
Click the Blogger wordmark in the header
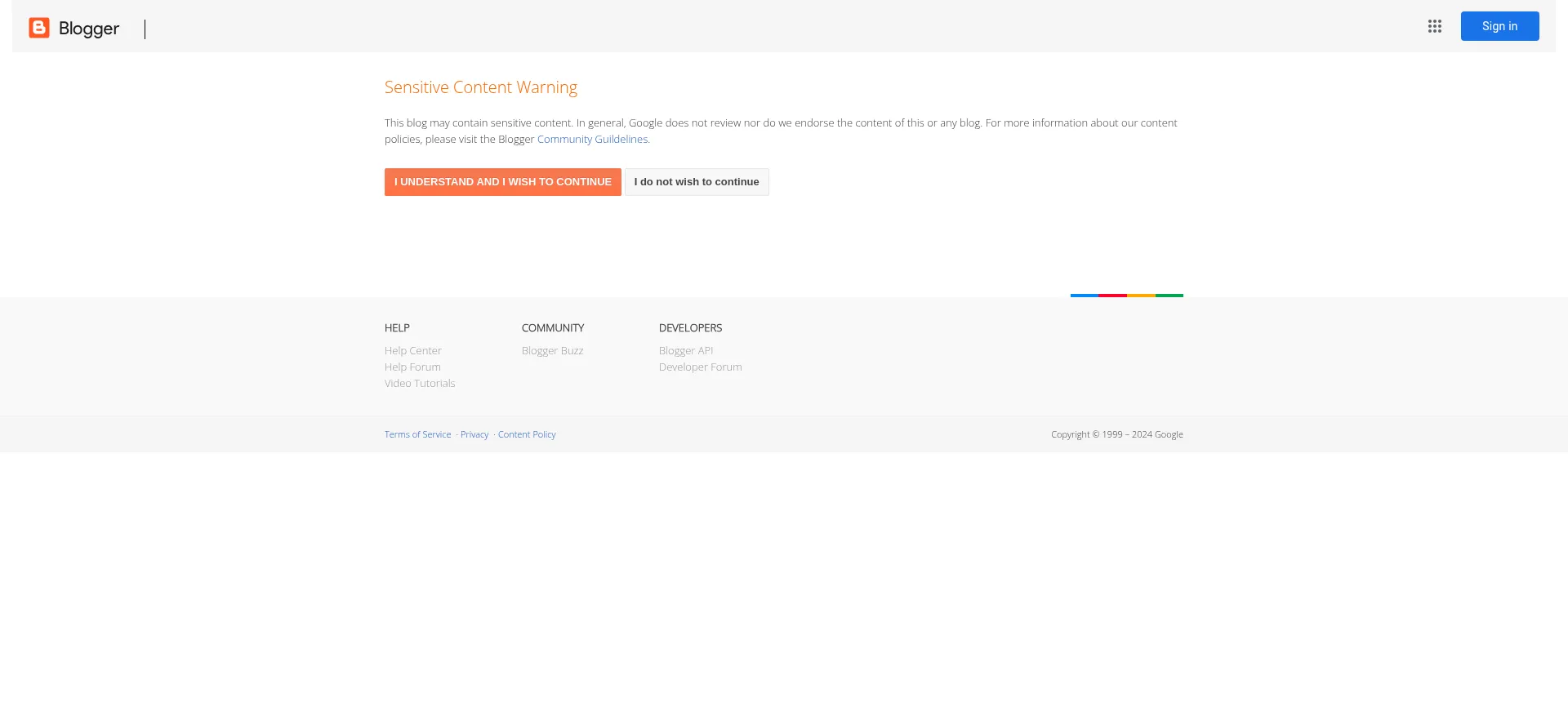[89, 29]
